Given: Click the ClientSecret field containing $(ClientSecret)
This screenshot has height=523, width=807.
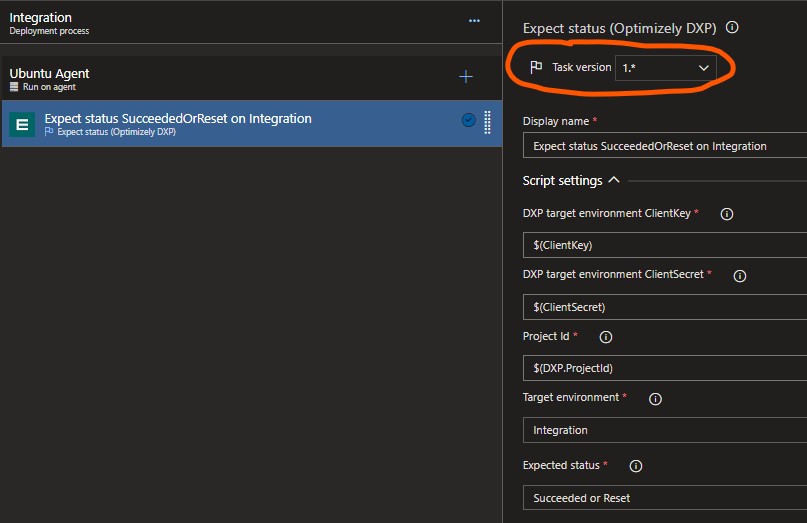Looking at the screenshot, I should [x=665, y=307].
